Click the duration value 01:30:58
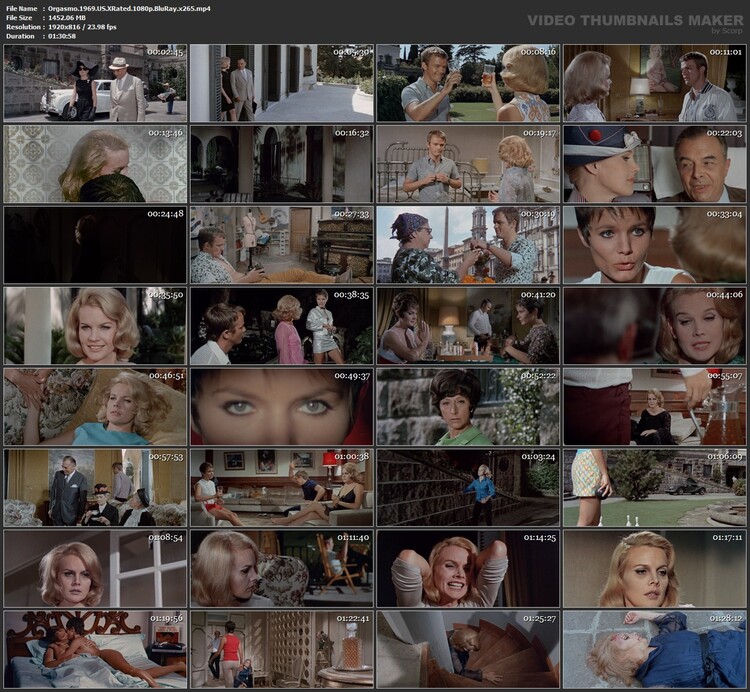This screenshot has height=692, width=750. click(x=62, y=36)
